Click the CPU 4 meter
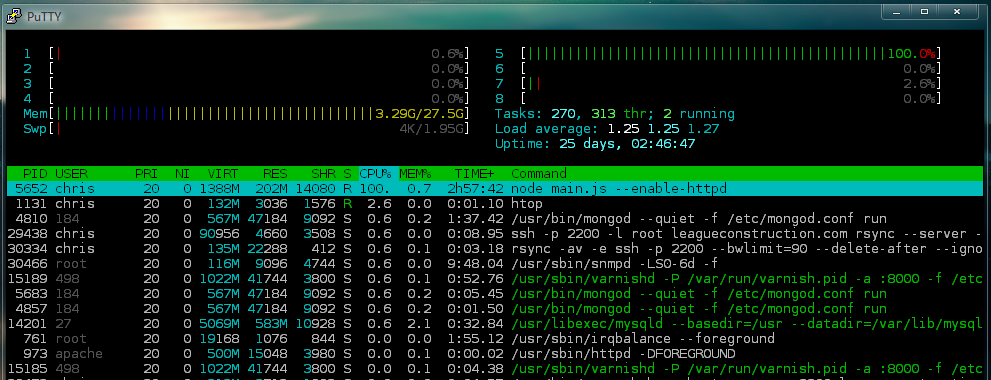Viewport: 991px width, 380px height. (x=246, y=99)
